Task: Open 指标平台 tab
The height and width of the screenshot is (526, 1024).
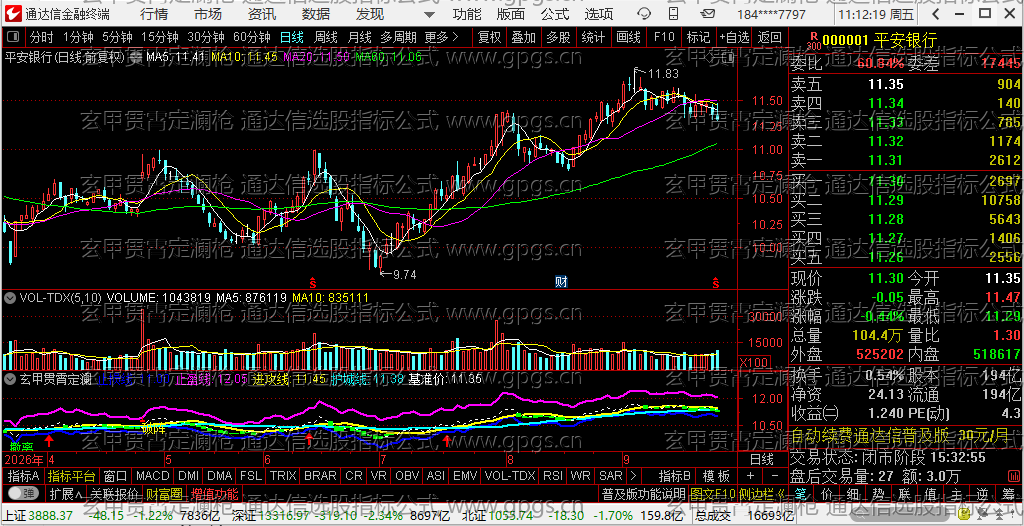Action: click(x=72, y=475)
